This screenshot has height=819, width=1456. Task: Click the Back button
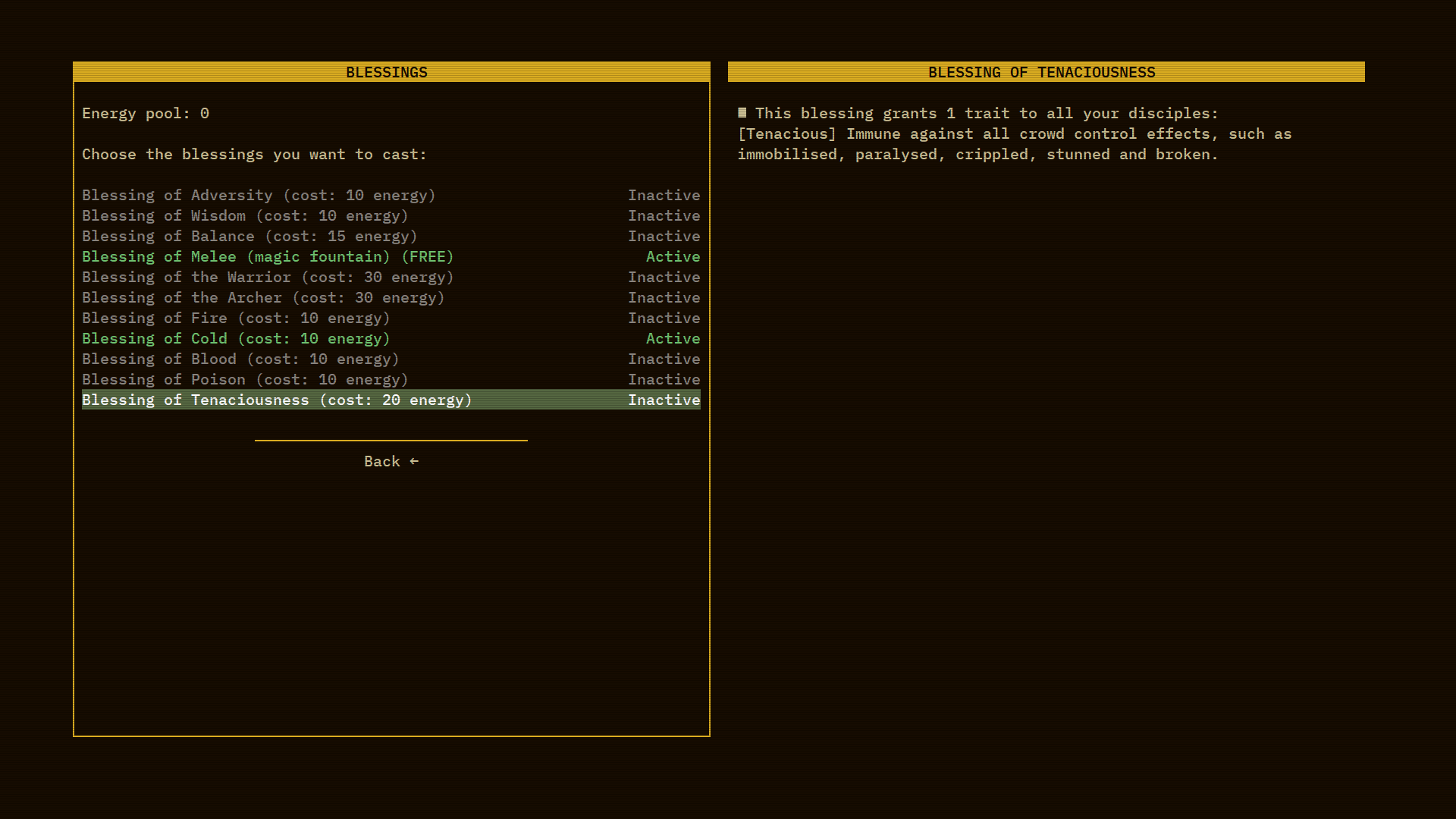pyautogui.click(x=382, y=462)
